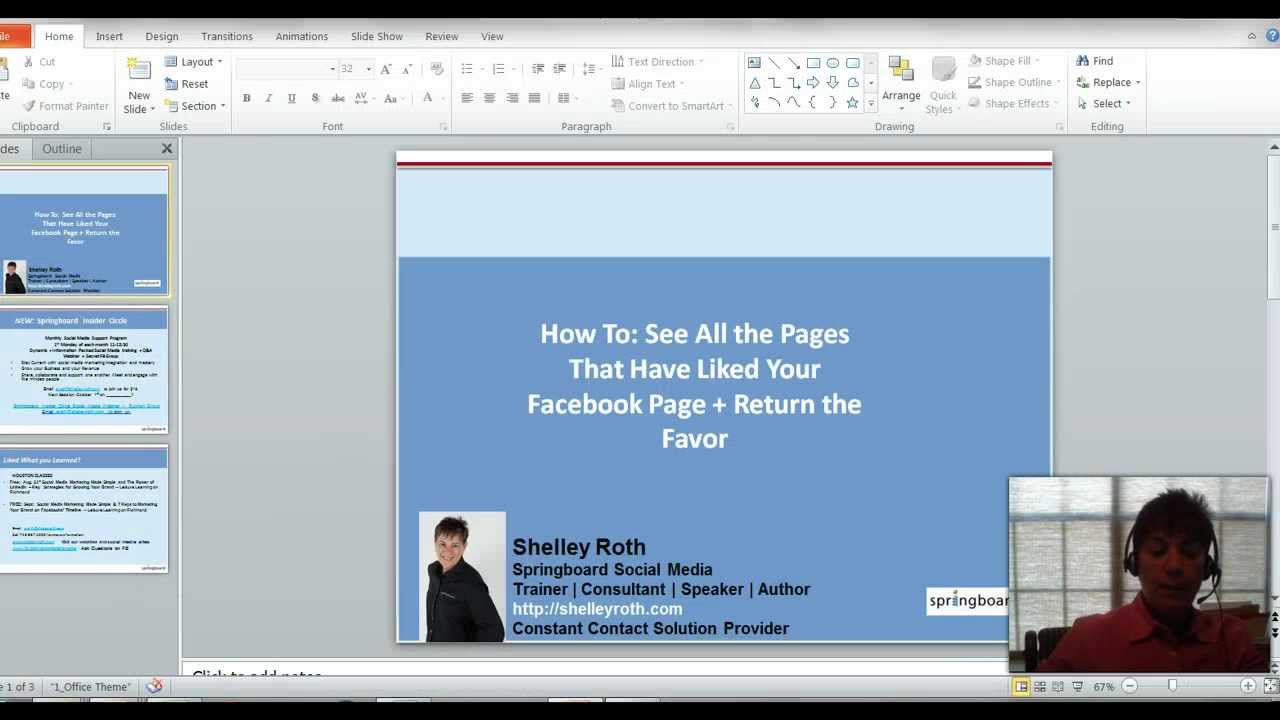Image resolution: width=1280 pixels, height=720 pixels.
Task: Open the Transitions ribbon tab
Action: pyautogui.click(x=227, y=36)
